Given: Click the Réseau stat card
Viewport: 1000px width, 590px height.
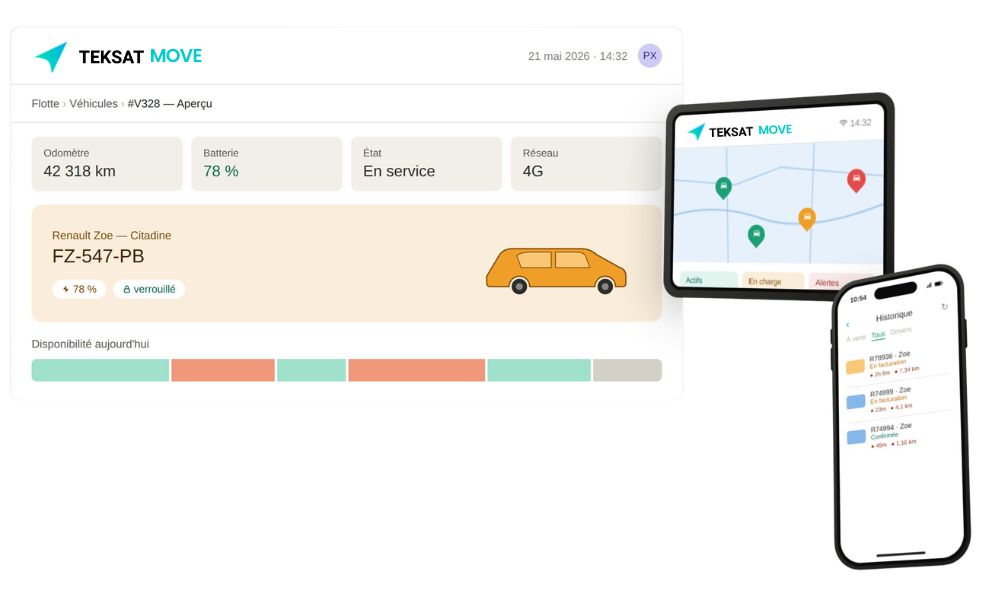Looking at the screenshot, I should (x=586, y=163).
